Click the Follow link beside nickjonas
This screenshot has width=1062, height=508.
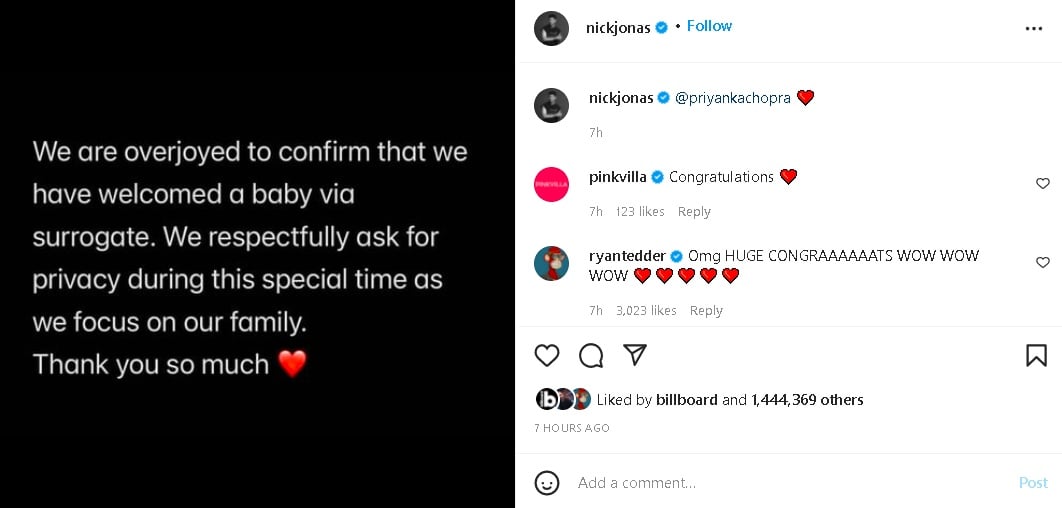point(709,26)
